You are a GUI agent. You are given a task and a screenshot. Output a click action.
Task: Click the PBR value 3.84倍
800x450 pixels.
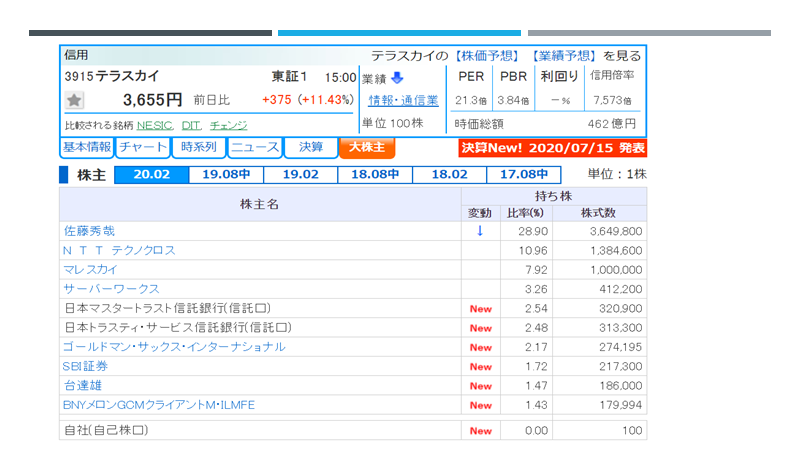pos(513,101)
